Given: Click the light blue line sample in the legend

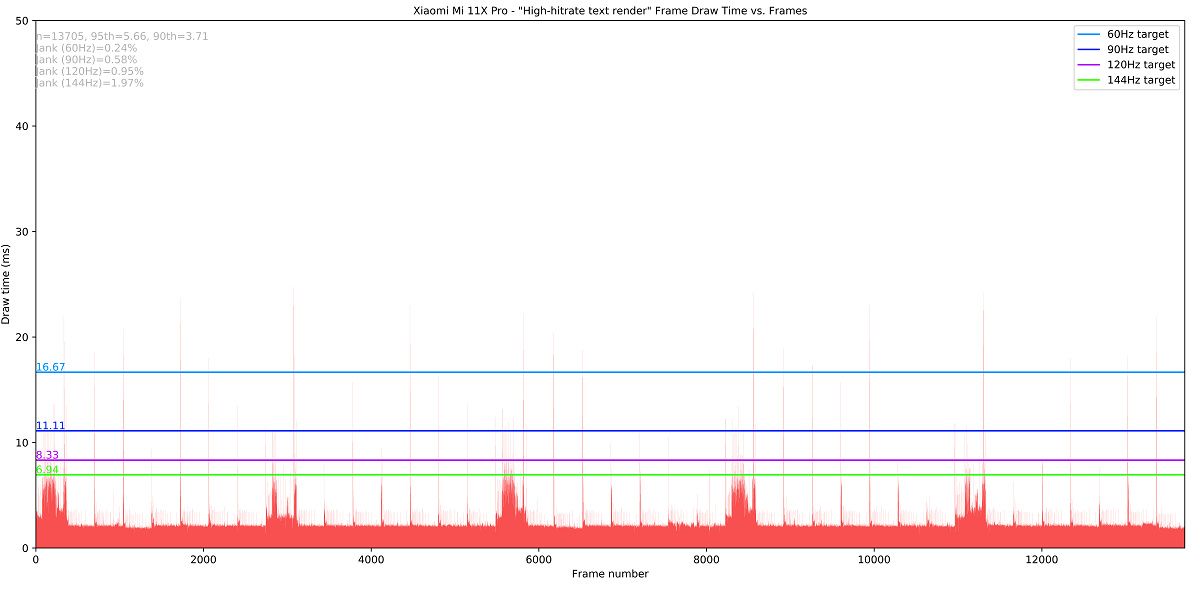Looking at the screenshot, I should click(1088, 34).
